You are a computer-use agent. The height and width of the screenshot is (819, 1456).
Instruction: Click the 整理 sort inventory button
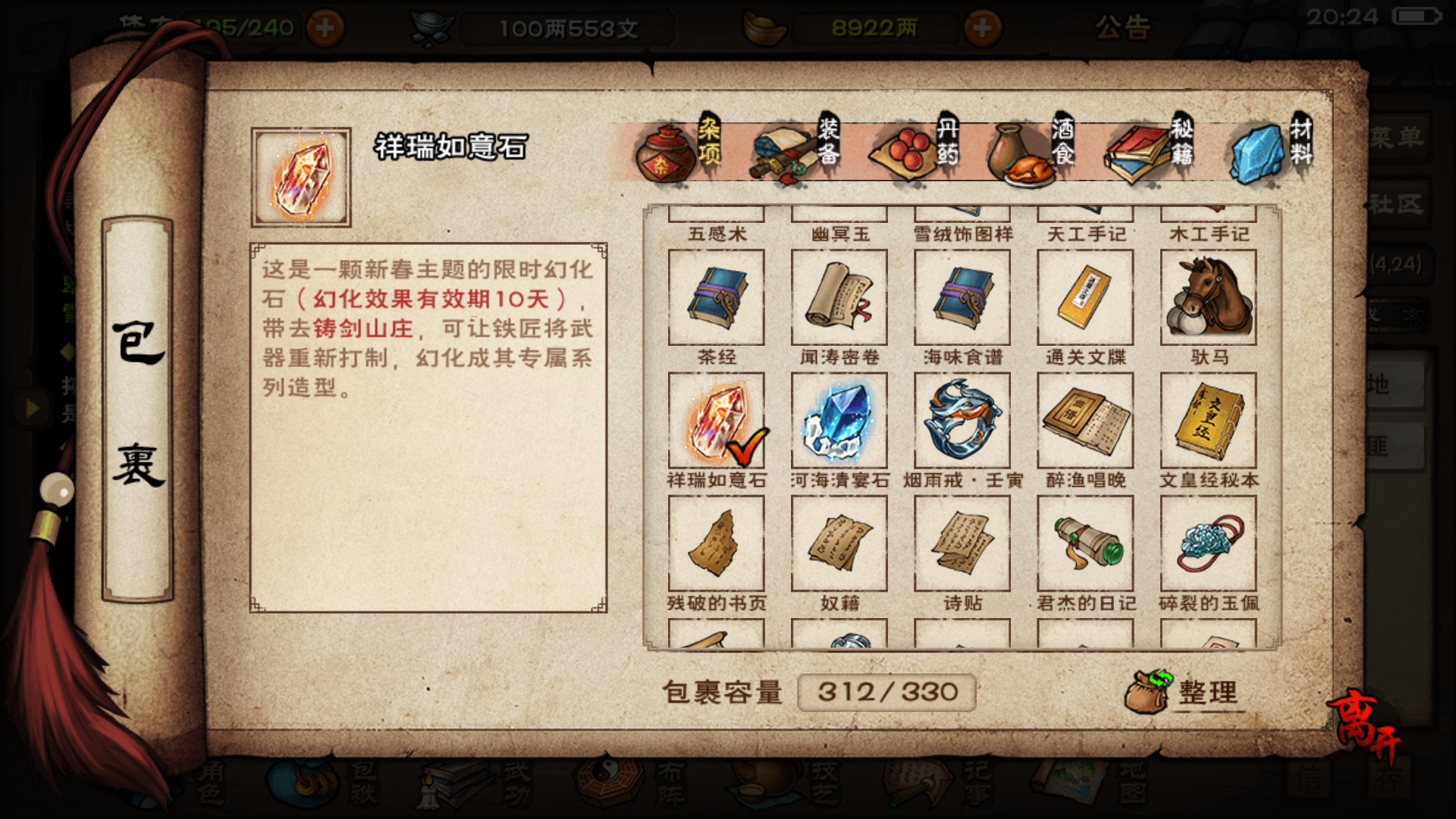1183,692
